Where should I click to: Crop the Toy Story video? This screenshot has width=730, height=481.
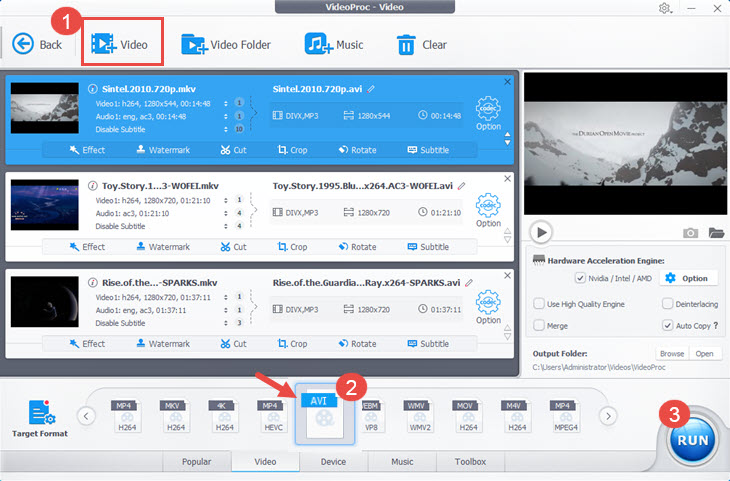292,247
